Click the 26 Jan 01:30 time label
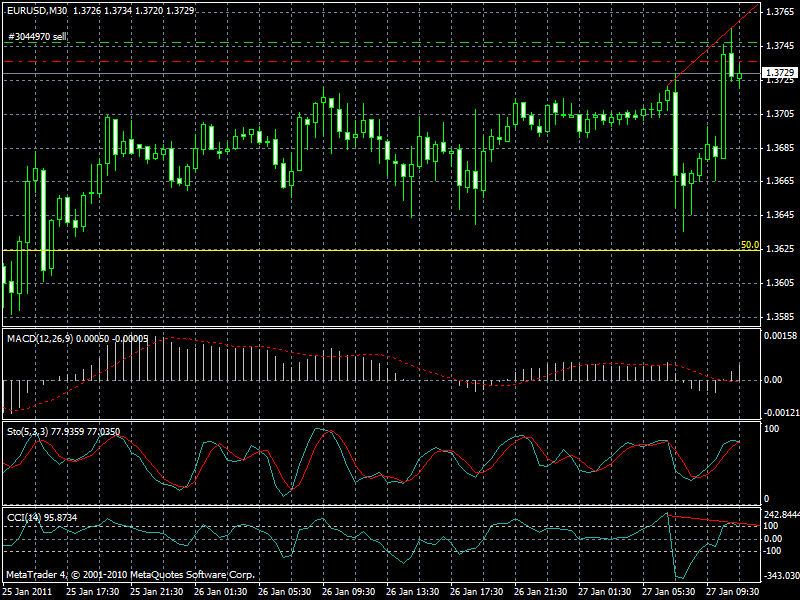This screenshot has width=800, height=600. [220, 591]
